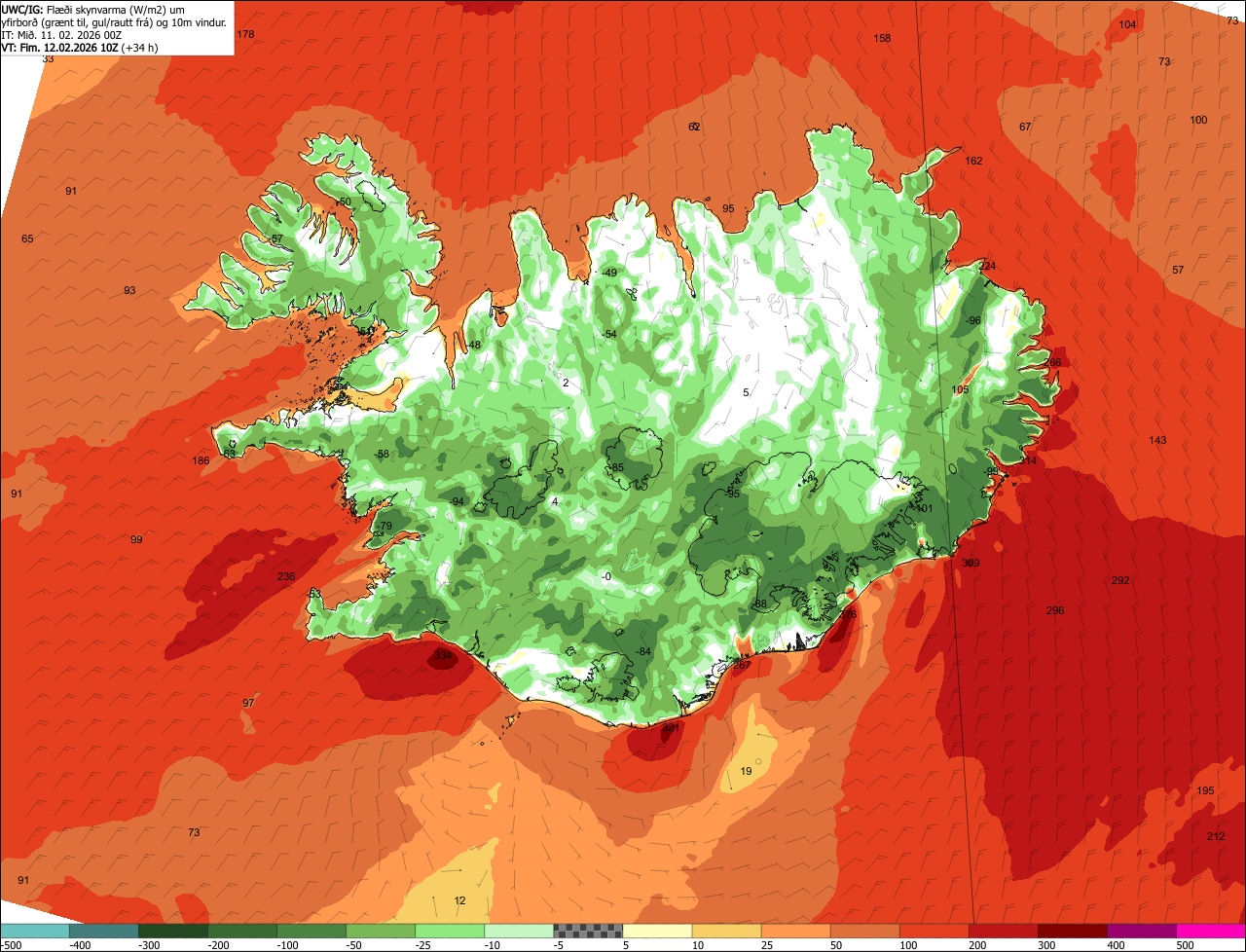Click the map value '186' off the Snæfellsnes peninsula
Viewport: 1246px width, 952px height.
201,460
